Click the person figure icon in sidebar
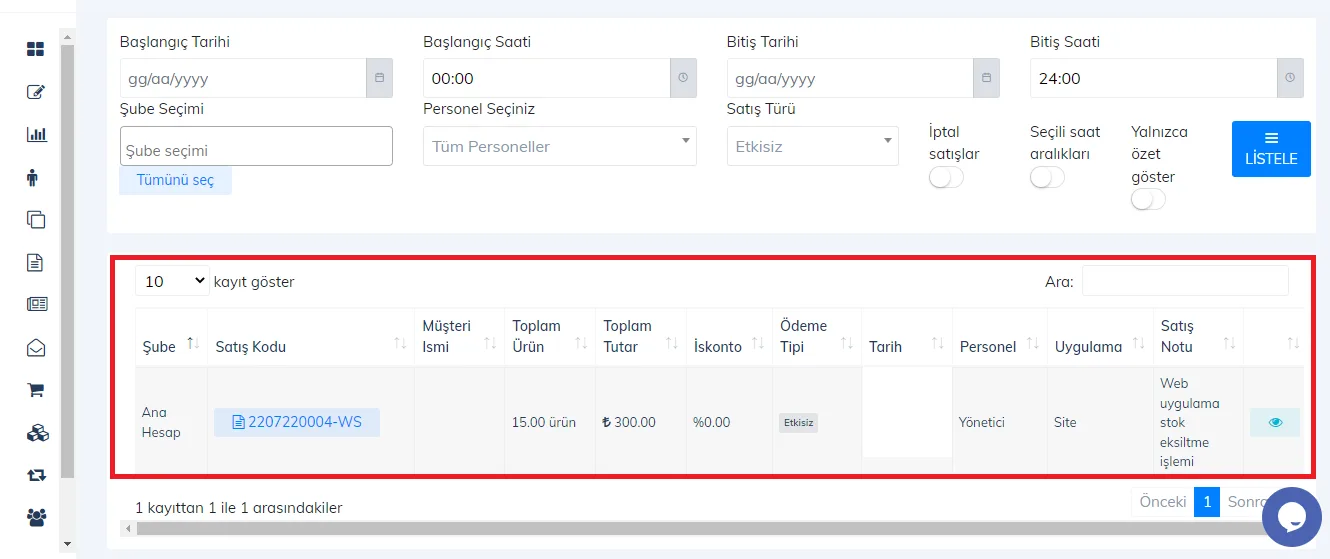The width and height of the screenshot is (1330, 559). click(33, 177)
